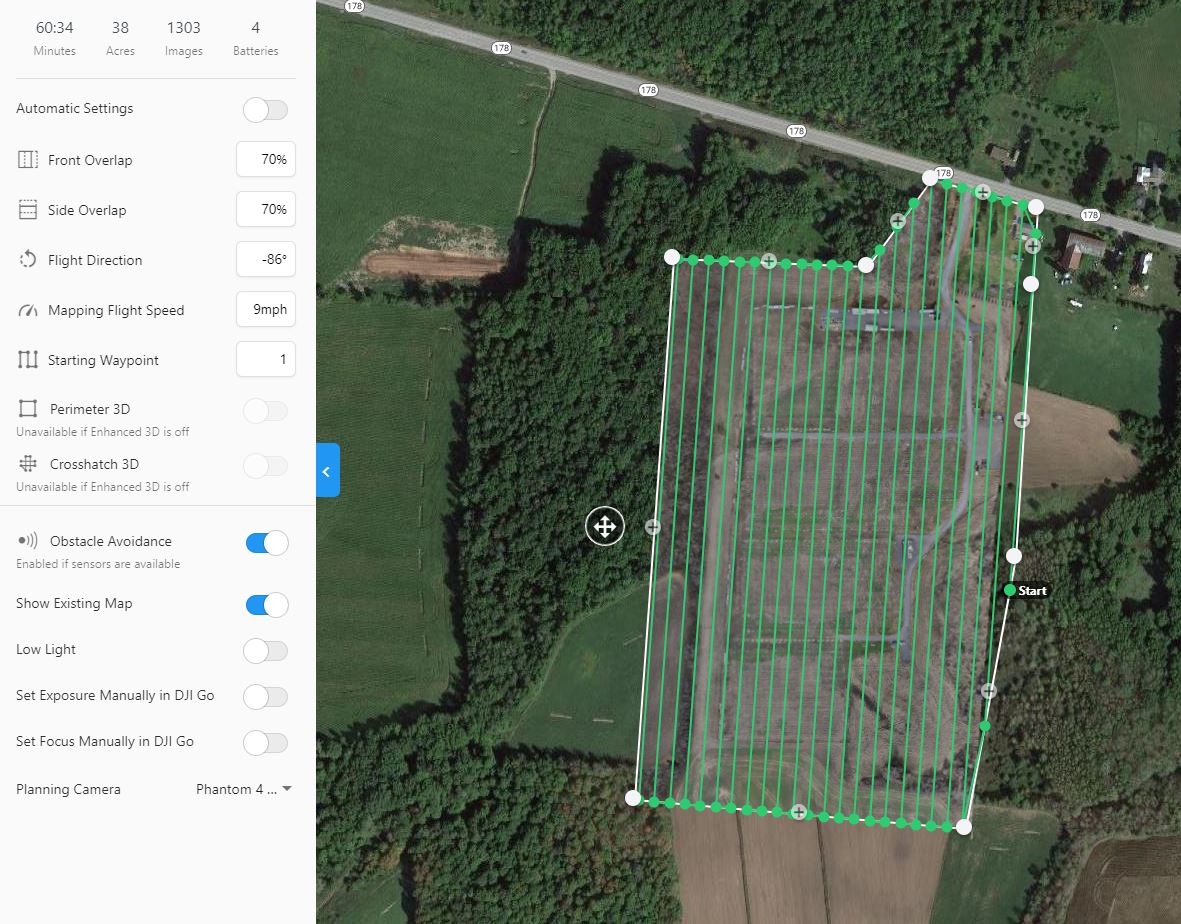Click the Mapping Flight Speed gauge icon
1181x924 pixels.
coord(28,310)
